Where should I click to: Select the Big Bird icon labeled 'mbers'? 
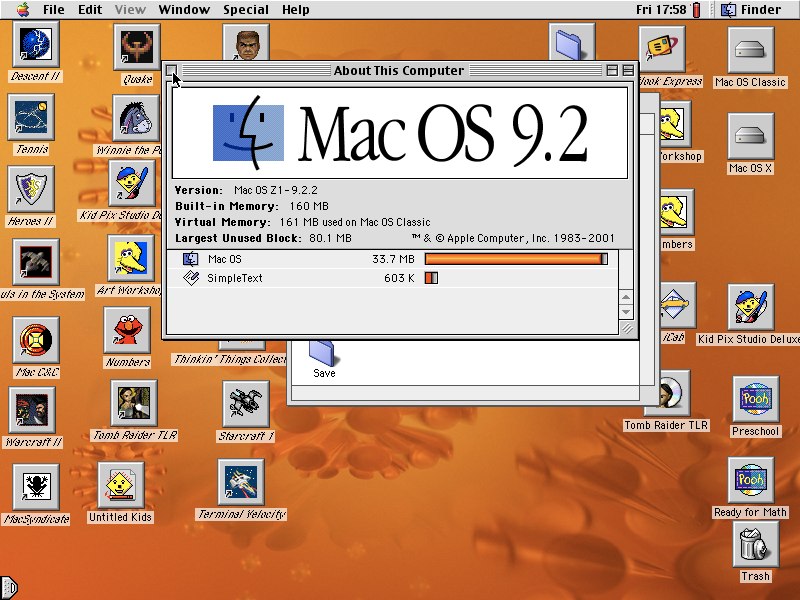pyautogui.click(x=677, y=212)
